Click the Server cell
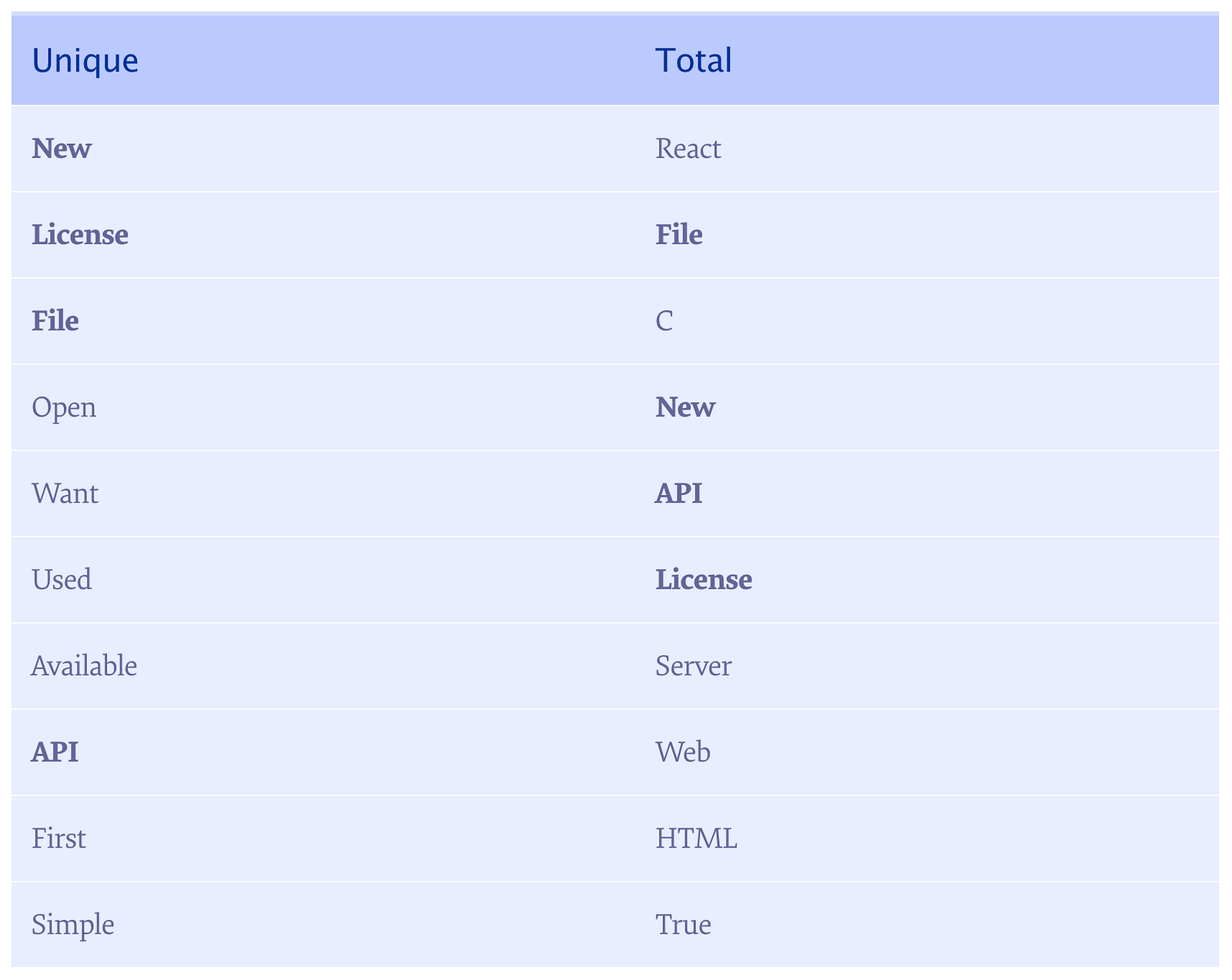 pyautogui.click(x=693, y=665)
